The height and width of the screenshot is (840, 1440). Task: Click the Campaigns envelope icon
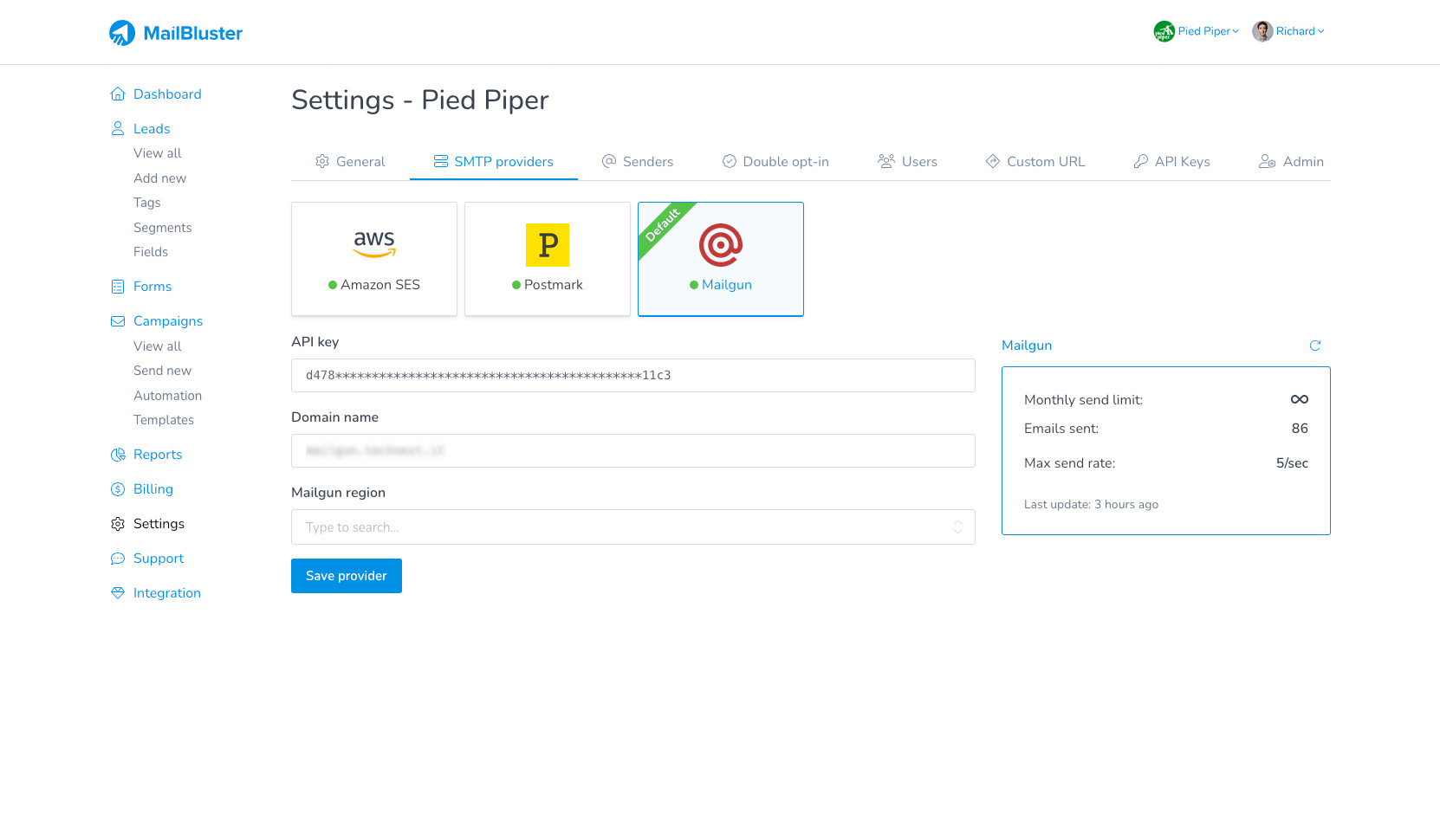click(118, 320)
